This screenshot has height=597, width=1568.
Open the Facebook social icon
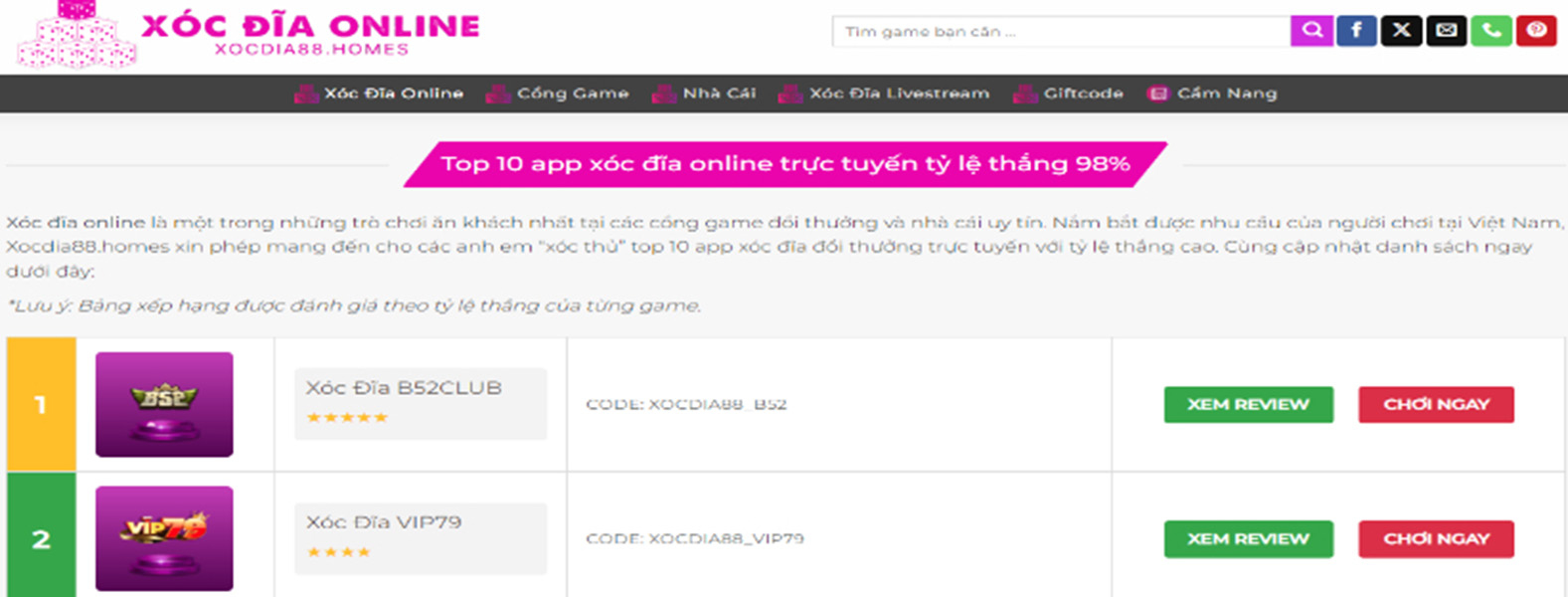point(1356,31)
